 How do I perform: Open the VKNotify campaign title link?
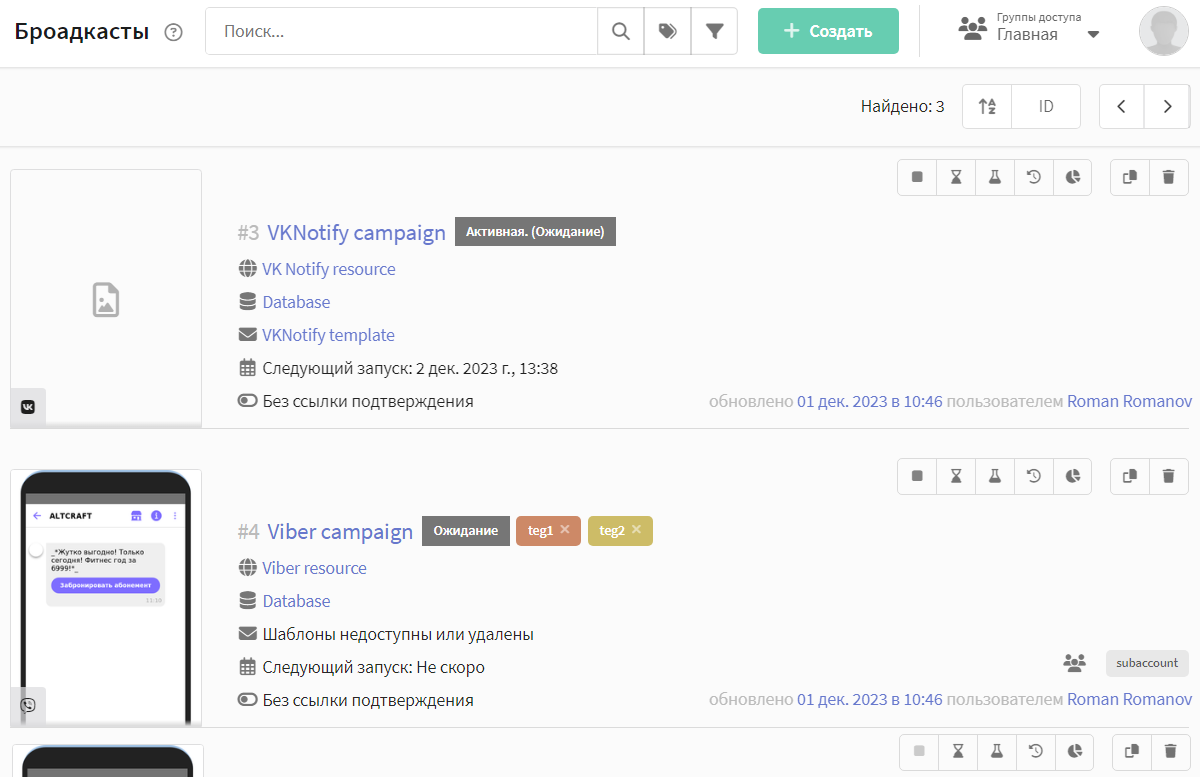click(356, 233)
